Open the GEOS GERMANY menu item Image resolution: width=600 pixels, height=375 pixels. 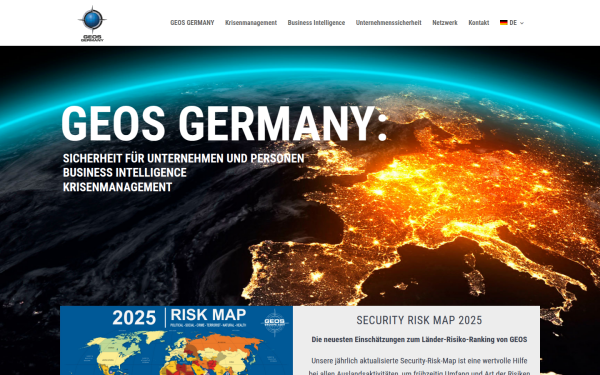click(192, 23)
